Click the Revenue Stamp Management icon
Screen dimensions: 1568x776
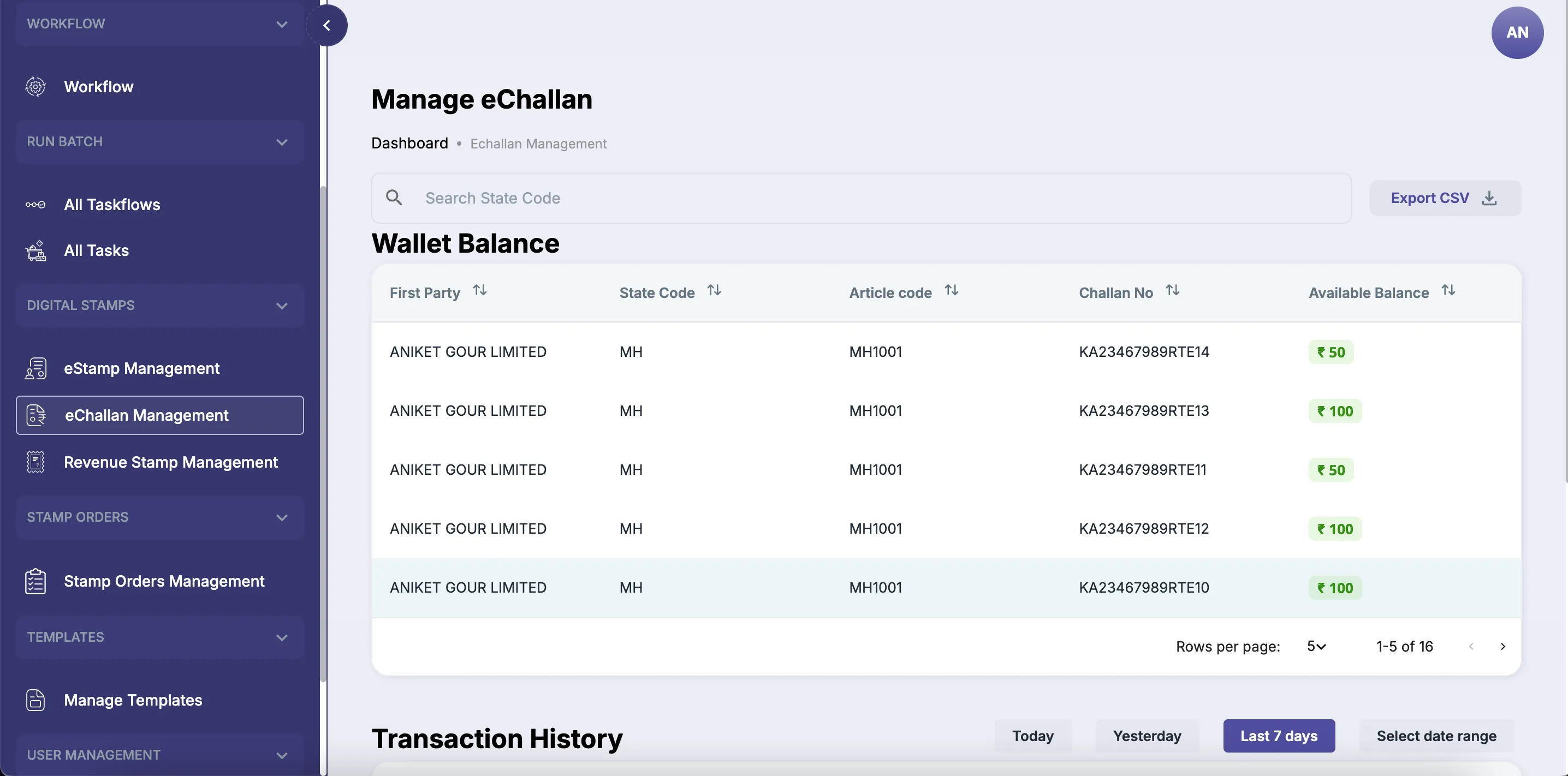(x=35, y=462)
